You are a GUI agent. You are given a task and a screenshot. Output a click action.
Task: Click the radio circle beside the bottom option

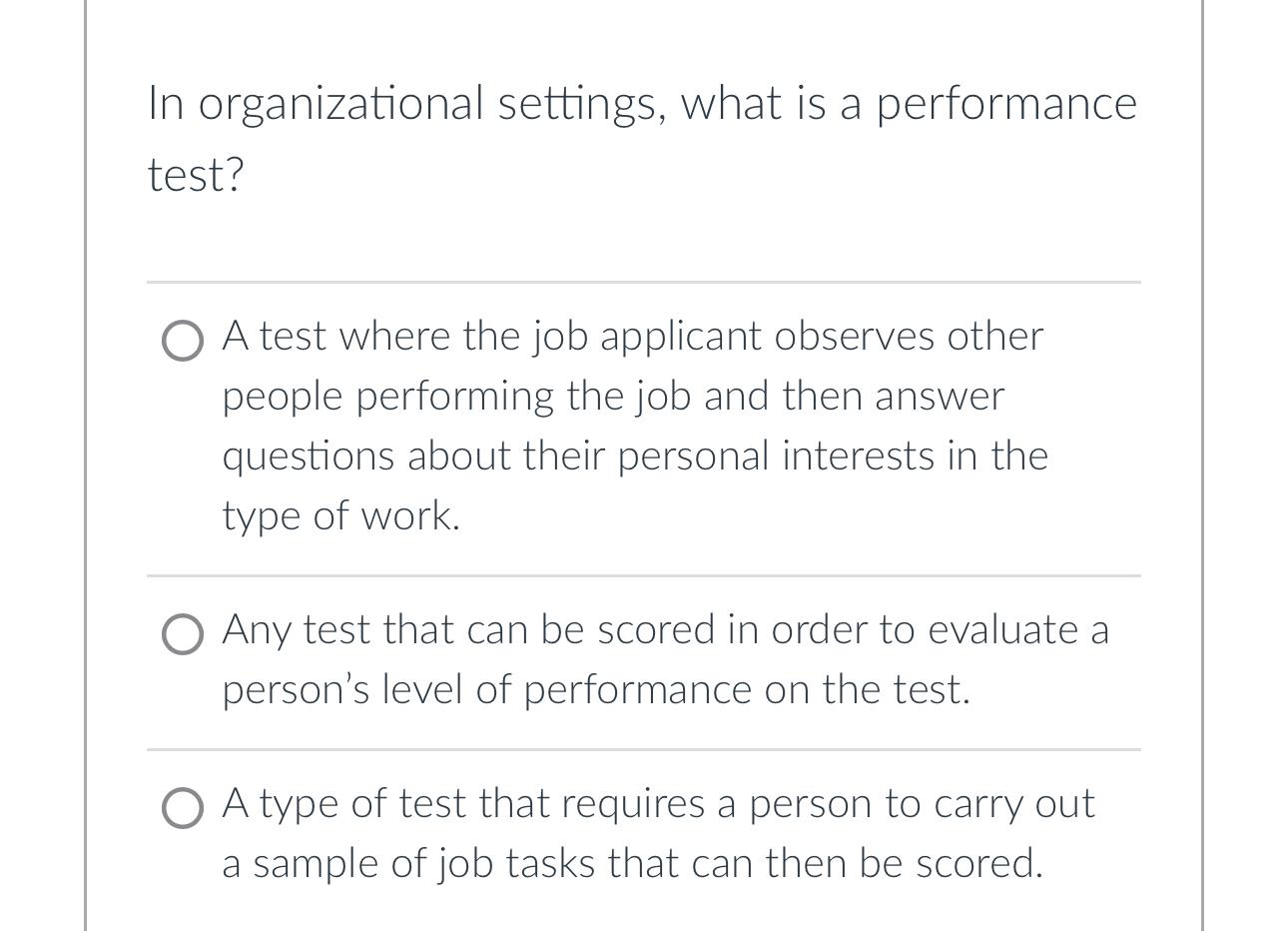point(183,808)
